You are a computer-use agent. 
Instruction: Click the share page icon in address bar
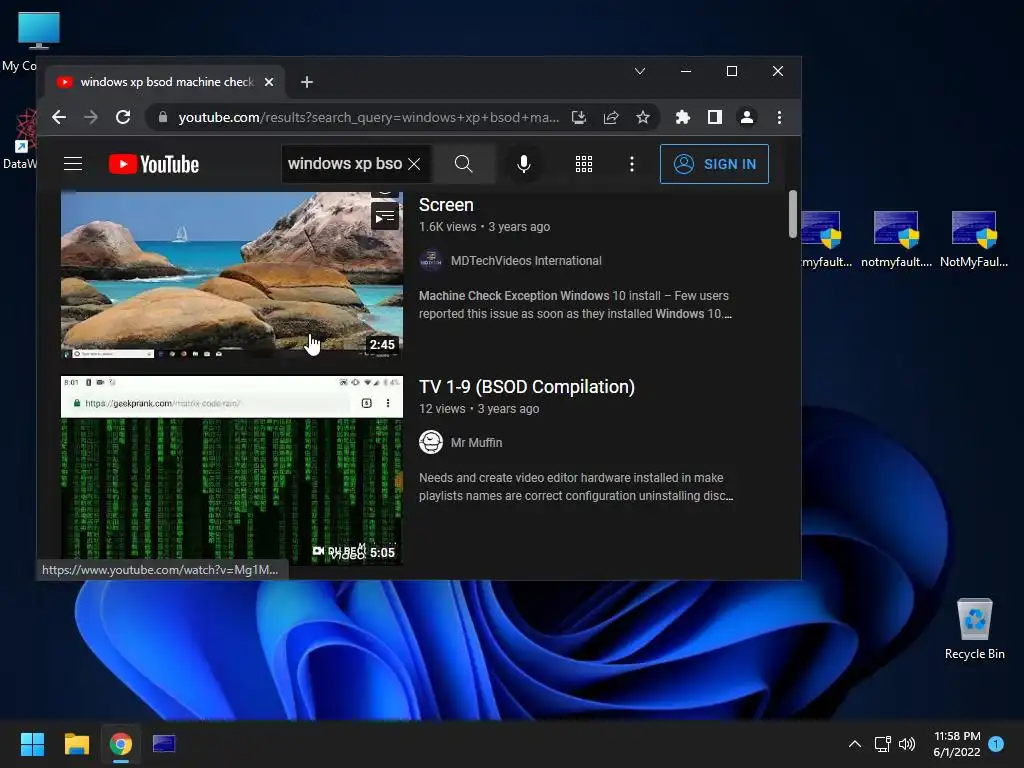pyautogui.click(x=611, y=117)
